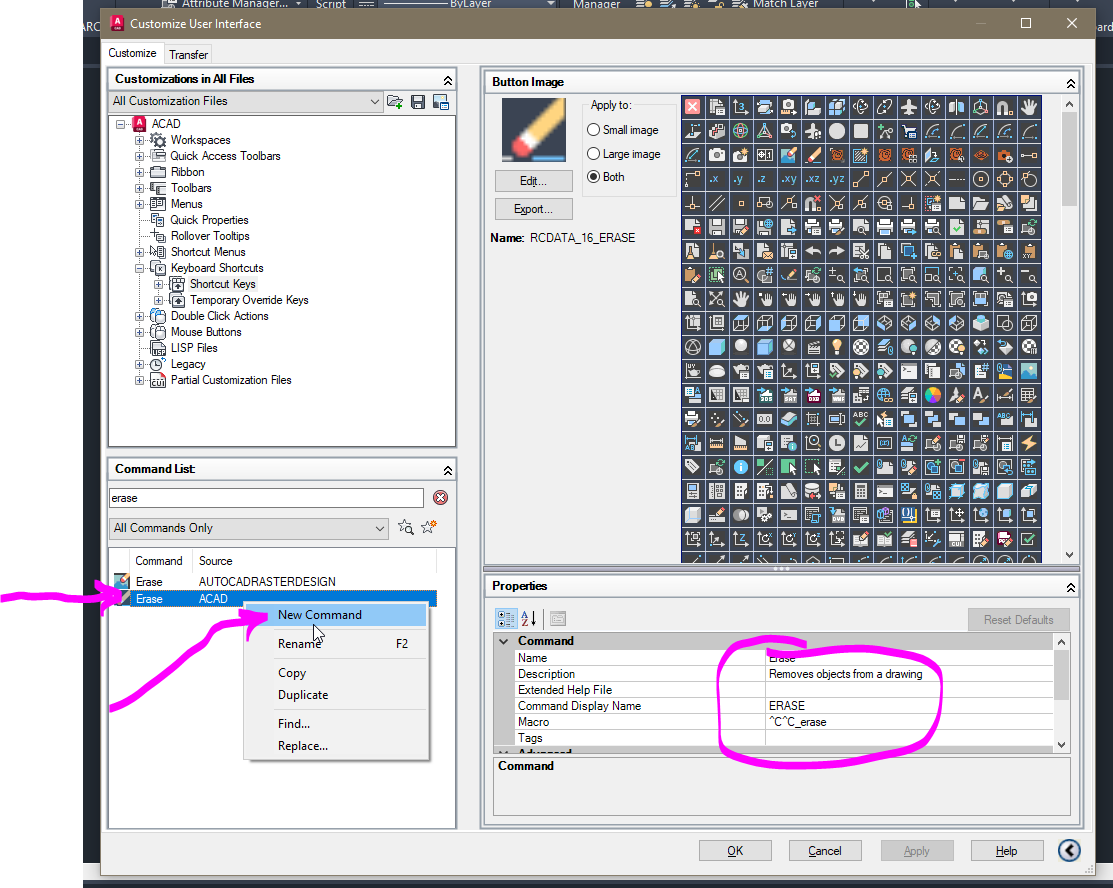Choose Rename from the context menu
Screen dimensions: 1113x888
335,644
